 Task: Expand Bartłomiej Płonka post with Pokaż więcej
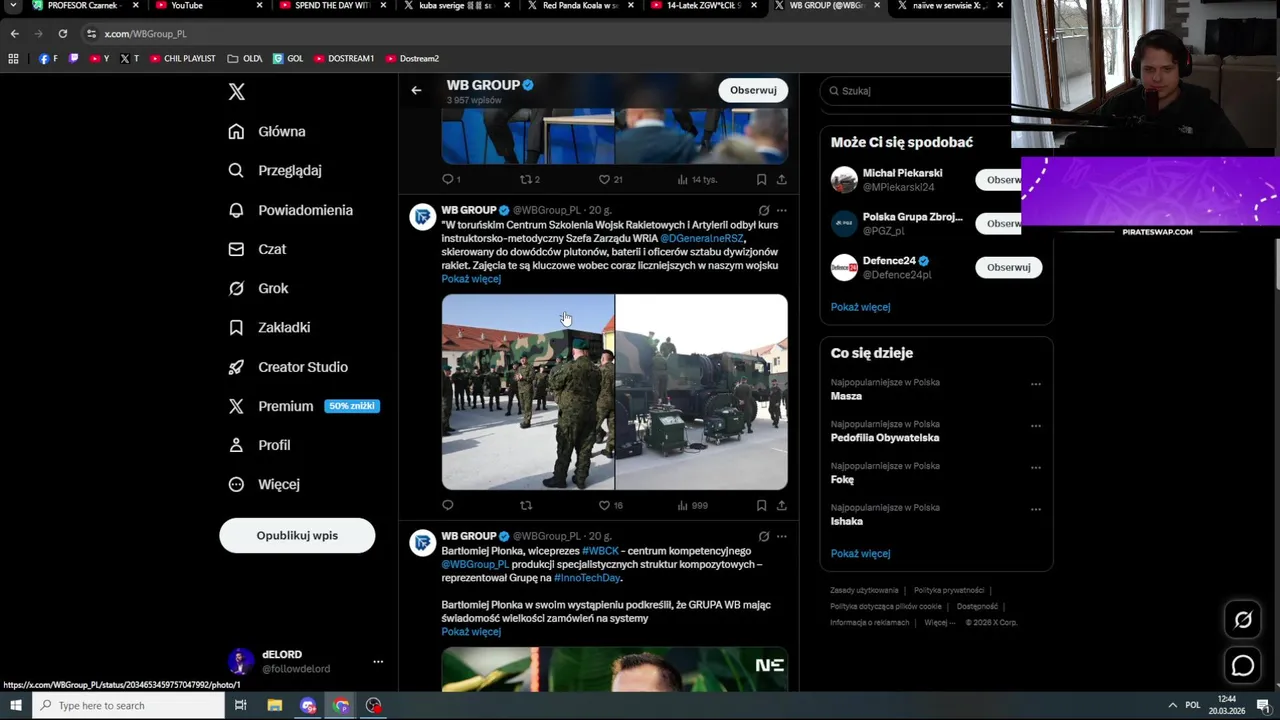[471, 632]
